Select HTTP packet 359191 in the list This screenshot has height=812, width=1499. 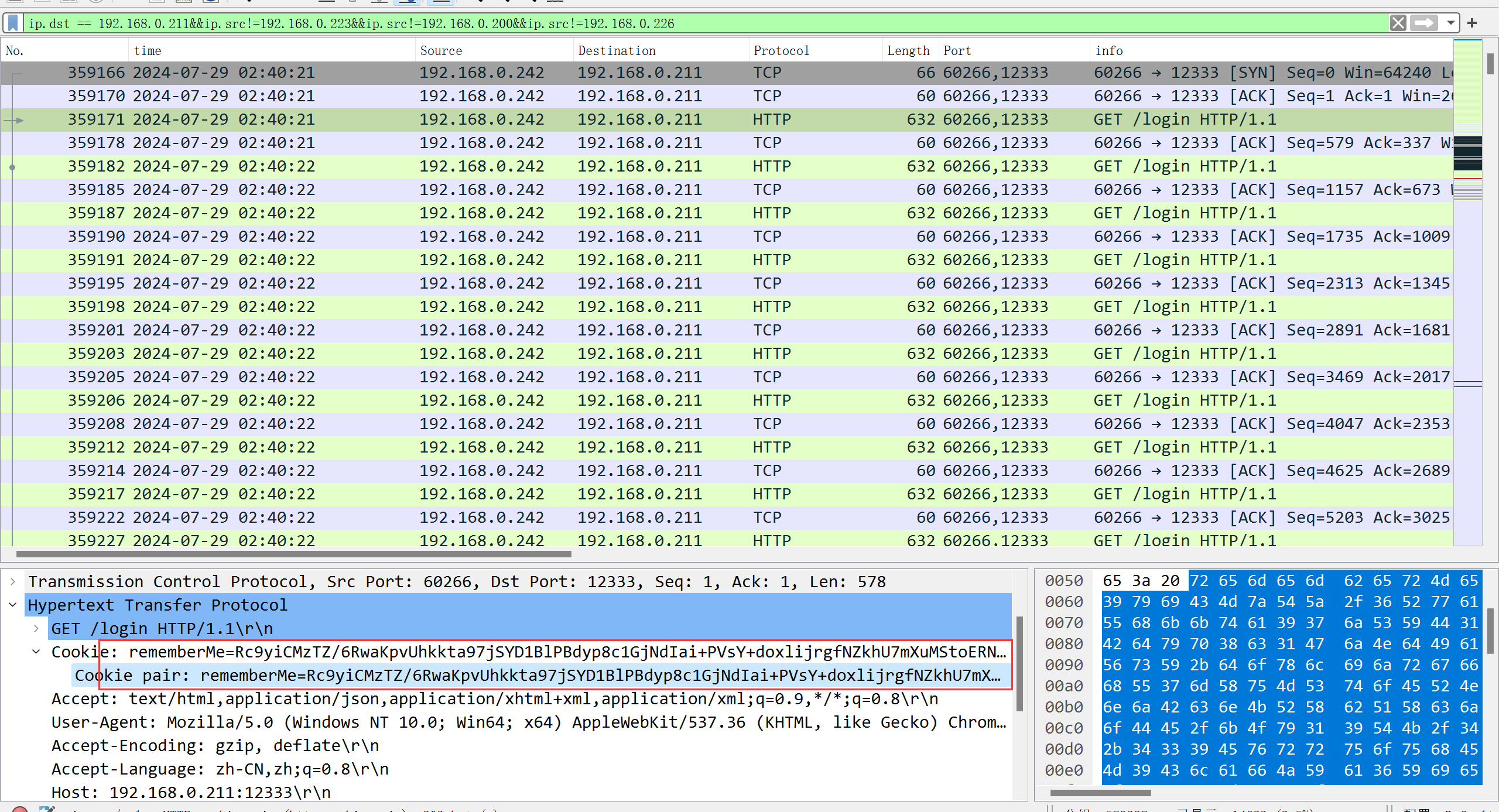tap(727, 260)
